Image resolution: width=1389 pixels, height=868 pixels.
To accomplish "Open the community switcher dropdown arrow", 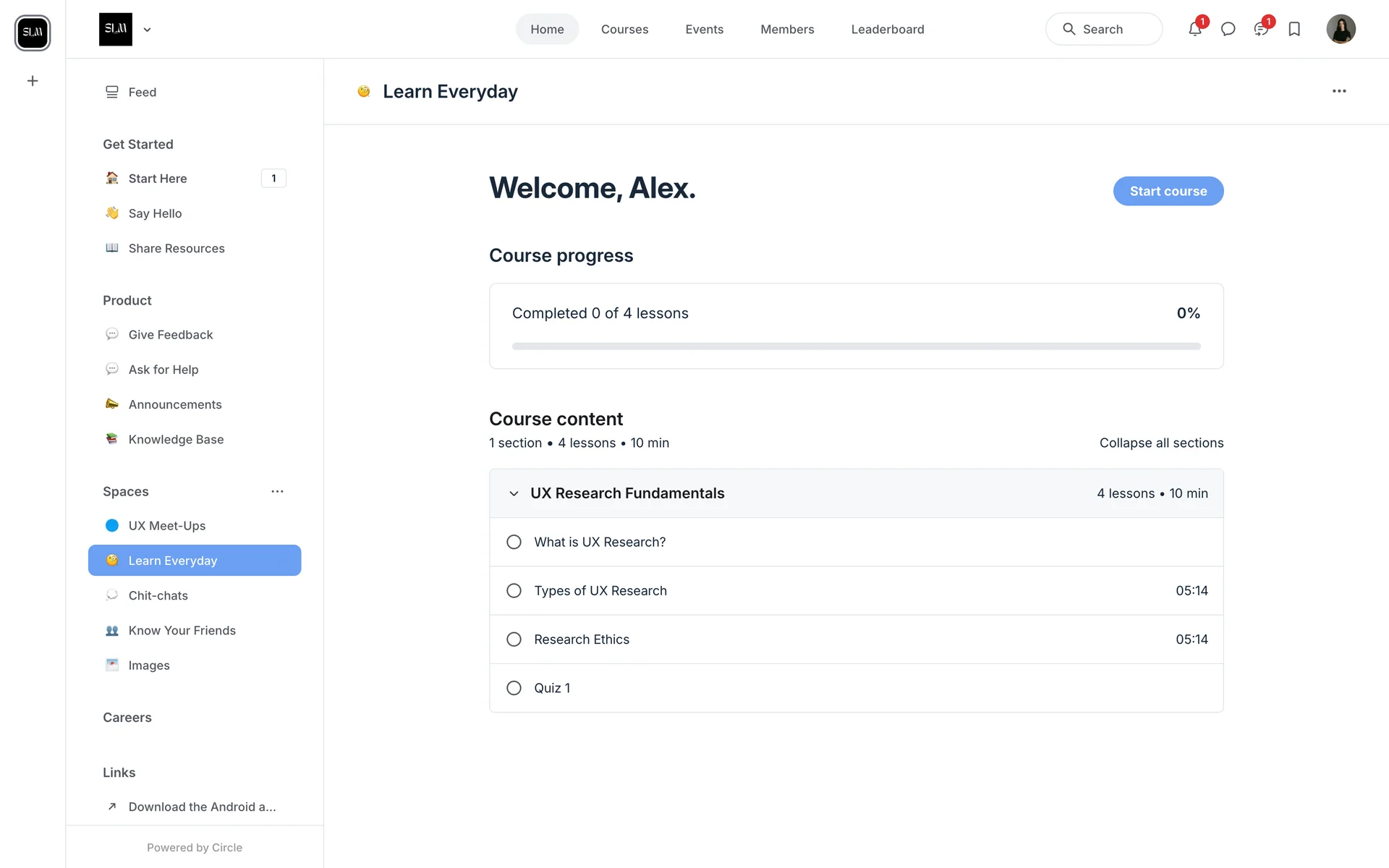I will (x=148, y=30).
